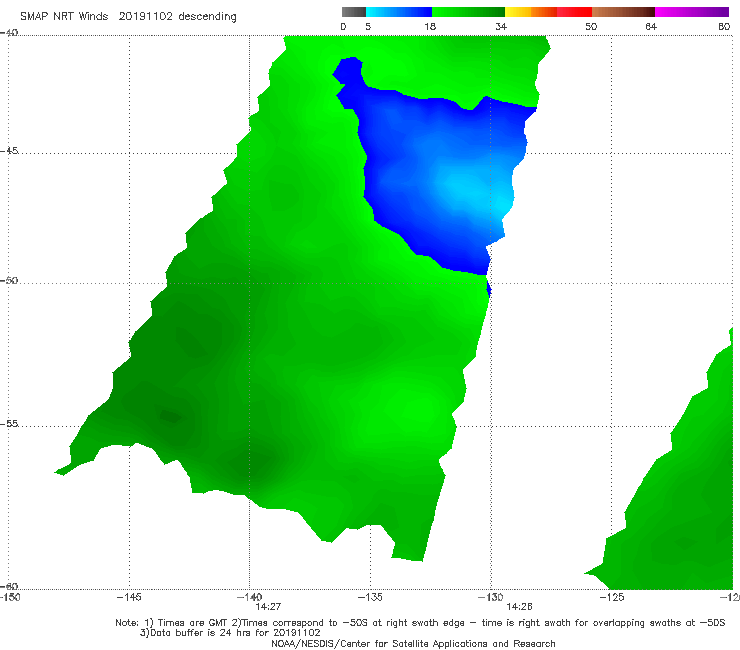The width and height of the screenshot is (740, 650).
Task: Click the color bar label '5'
Action: [x=368, y=26]
